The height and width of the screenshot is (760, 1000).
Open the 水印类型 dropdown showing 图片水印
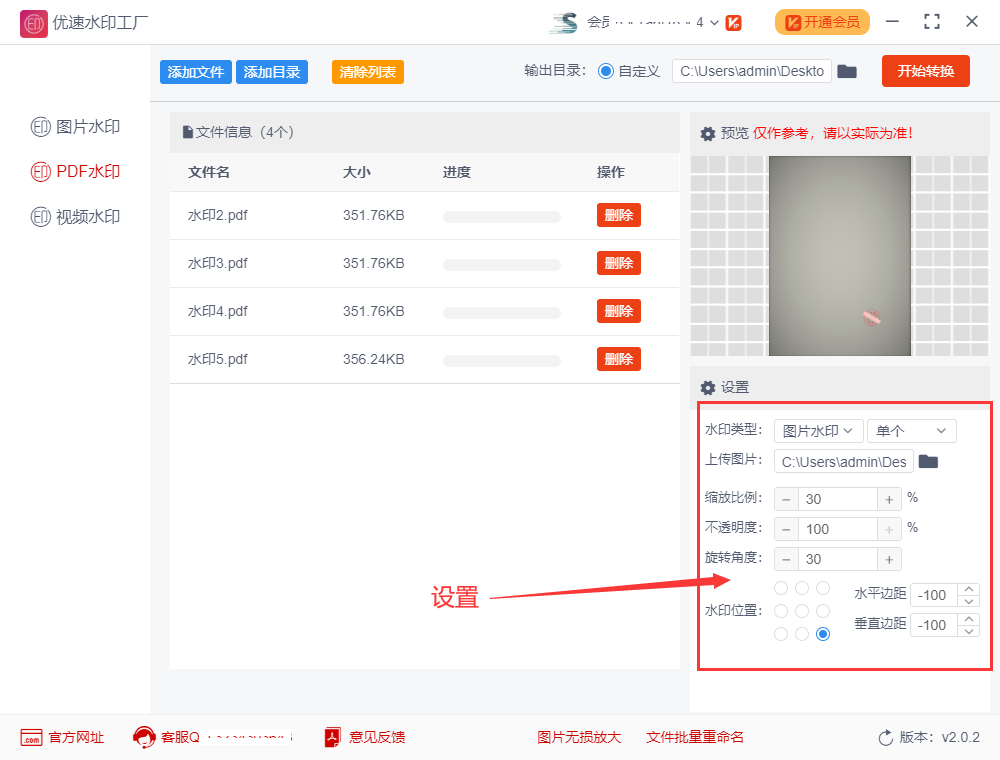point(818,430)
